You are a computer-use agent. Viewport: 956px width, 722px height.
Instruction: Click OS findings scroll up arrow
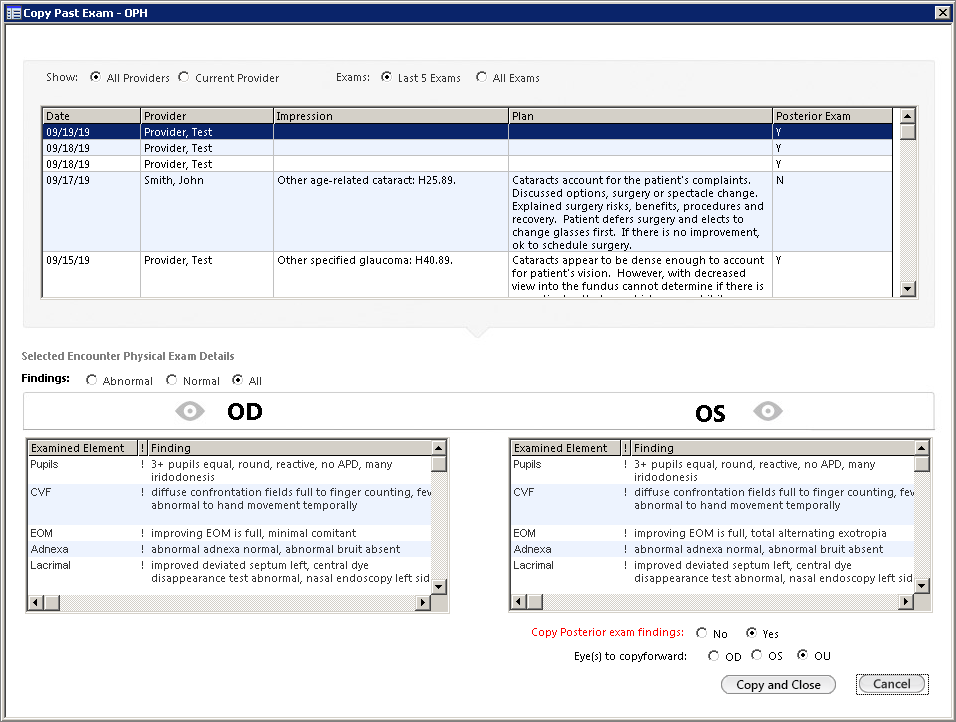click(922, 448)
